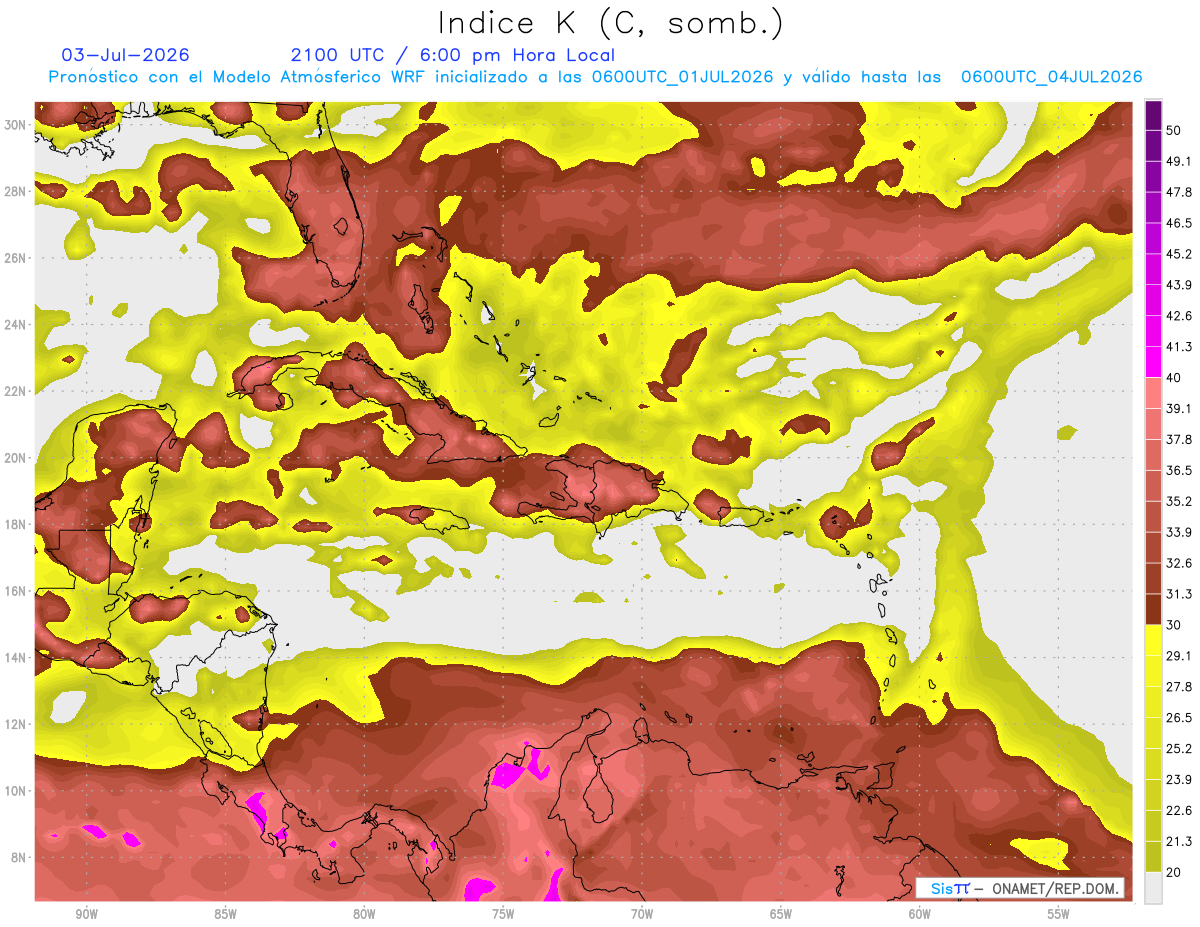Select the darkest purple swatch above 50

[1154, 114]
